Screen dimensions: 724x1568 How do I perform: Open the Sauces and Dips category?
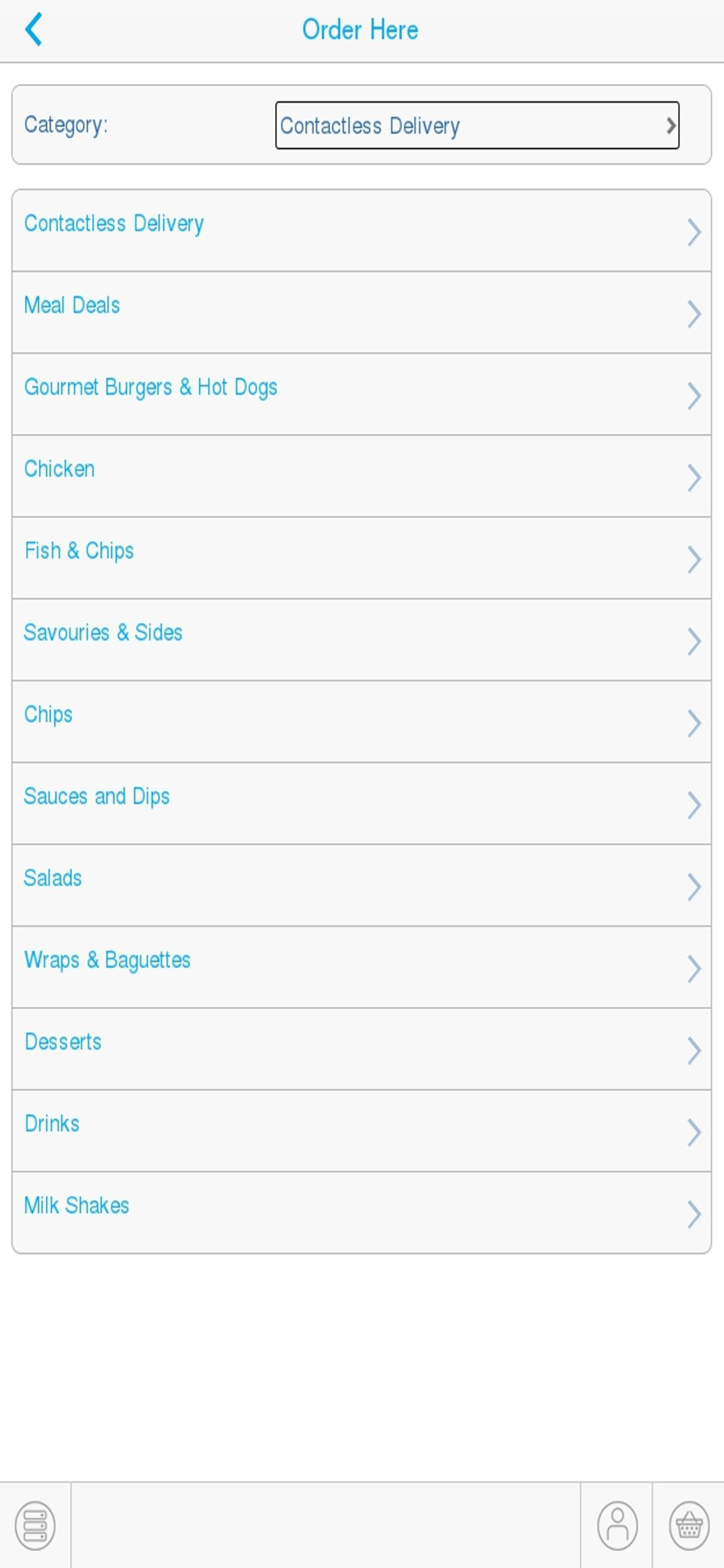point(96,797)
